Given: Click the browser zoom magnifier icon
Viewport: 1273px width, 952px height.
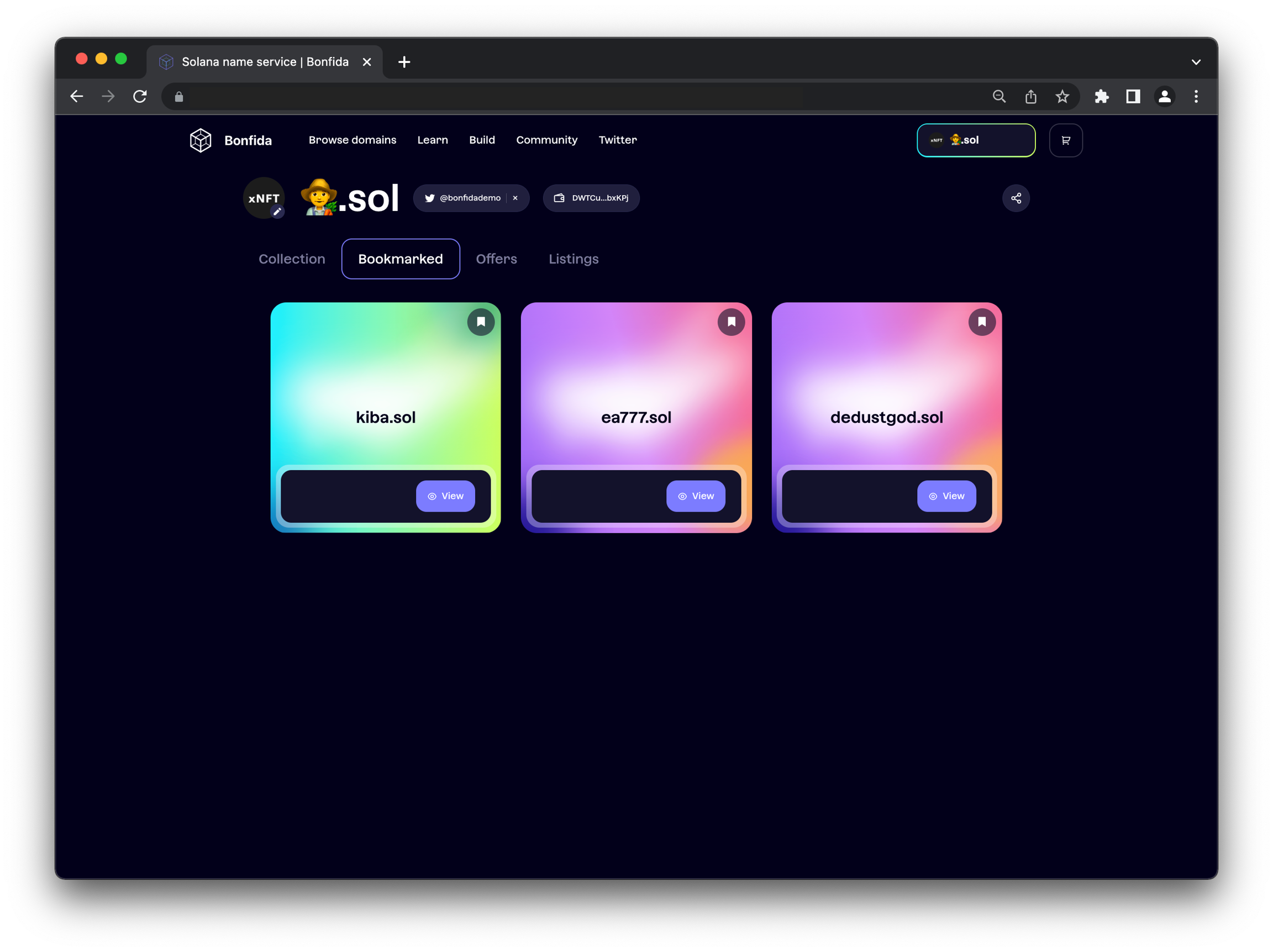Looking at the screenshot, I should 999,97.
